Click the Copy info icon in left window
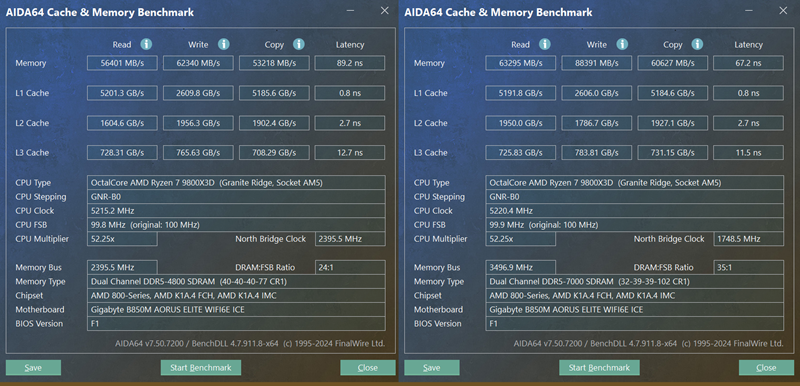The width and height of the screenshot is (800, 386). (x=299, y=44)
